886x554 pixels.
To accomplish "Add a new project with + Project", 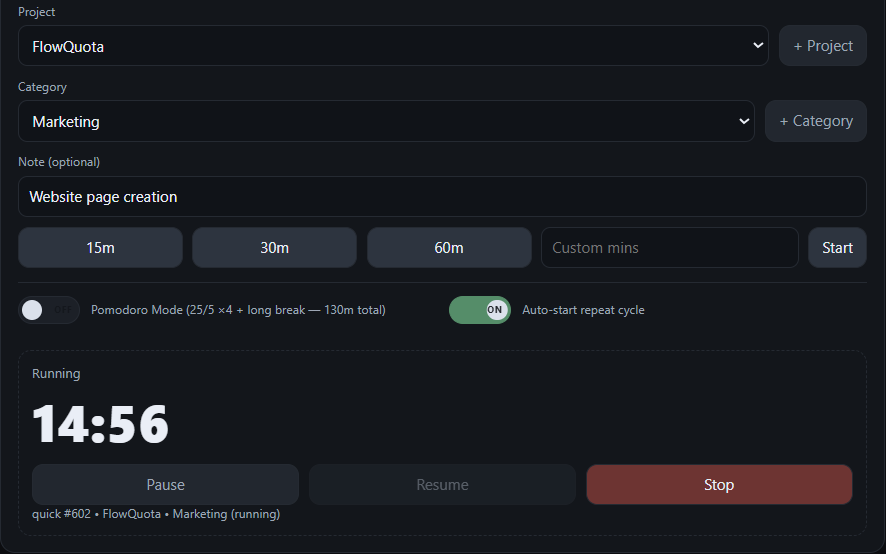I will coord(823,46).
